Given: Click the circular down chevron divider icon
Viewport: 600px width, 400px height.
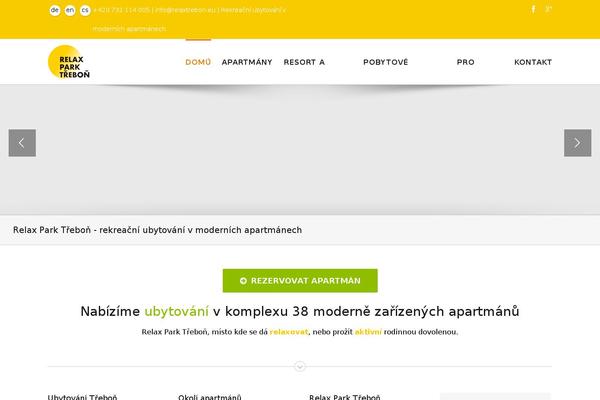Looking at the screenshot, I should [300, 366].
